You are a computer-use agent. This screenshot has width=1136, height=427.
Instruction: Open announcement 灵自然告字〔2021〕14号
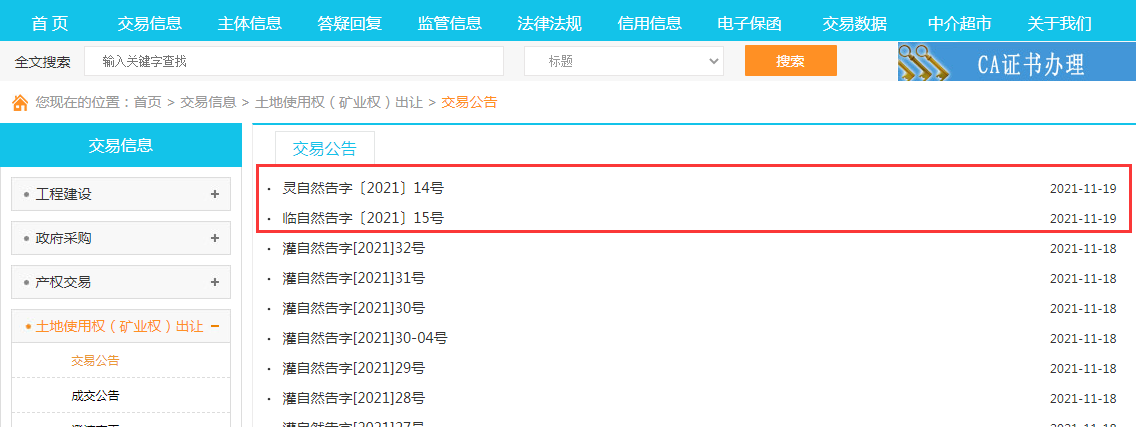click(363, 188)
